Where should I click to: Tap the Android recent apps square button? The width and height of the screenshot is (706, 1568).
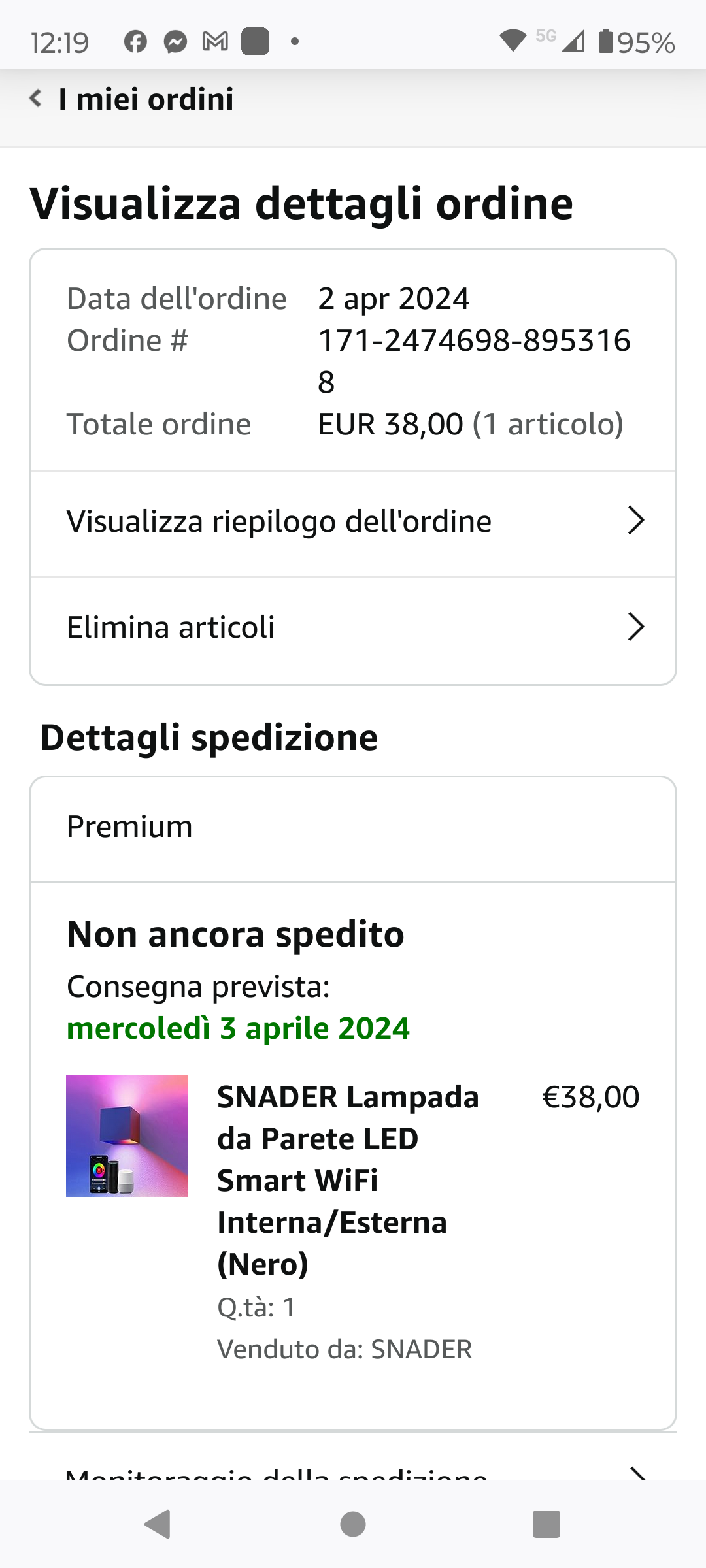click(546, 1524)
